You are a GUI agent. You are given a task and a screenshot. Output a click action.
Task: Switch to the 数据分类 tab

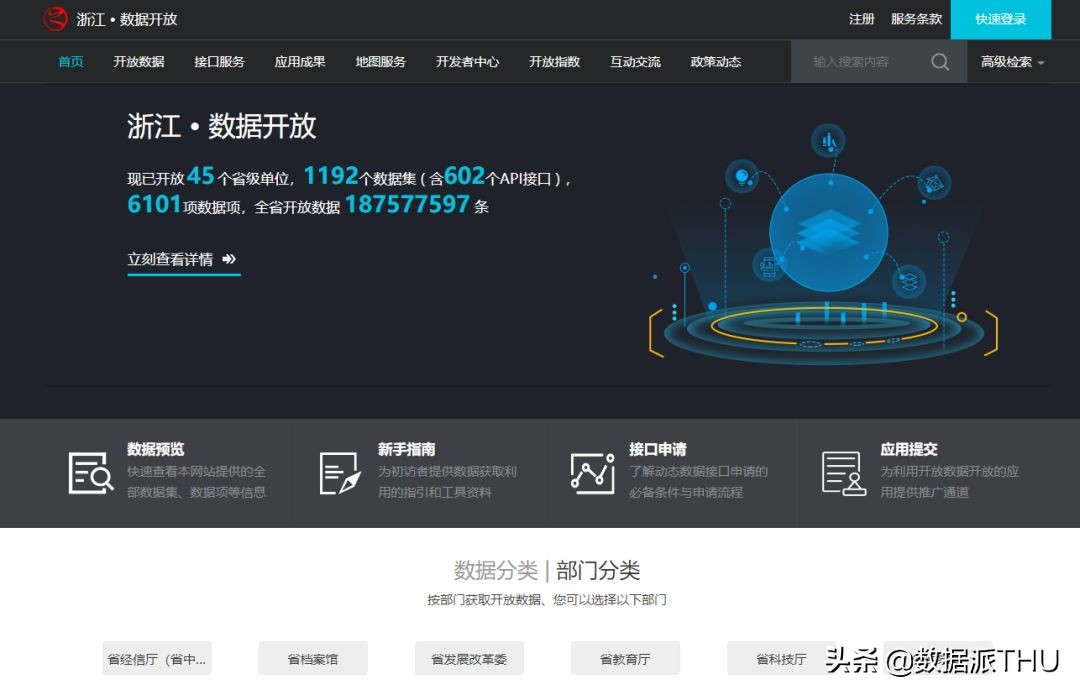coord(497,571)
